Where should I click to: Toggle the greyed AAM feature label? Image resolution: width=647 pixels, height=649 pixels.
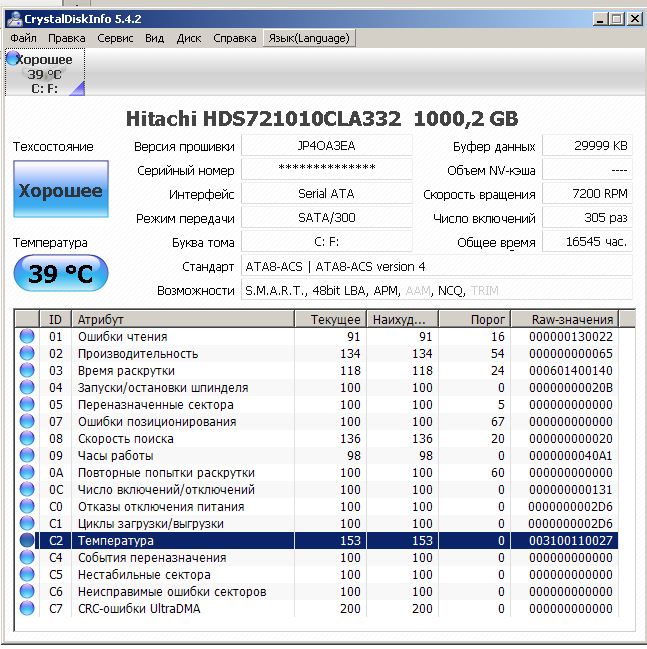point(416,291)
